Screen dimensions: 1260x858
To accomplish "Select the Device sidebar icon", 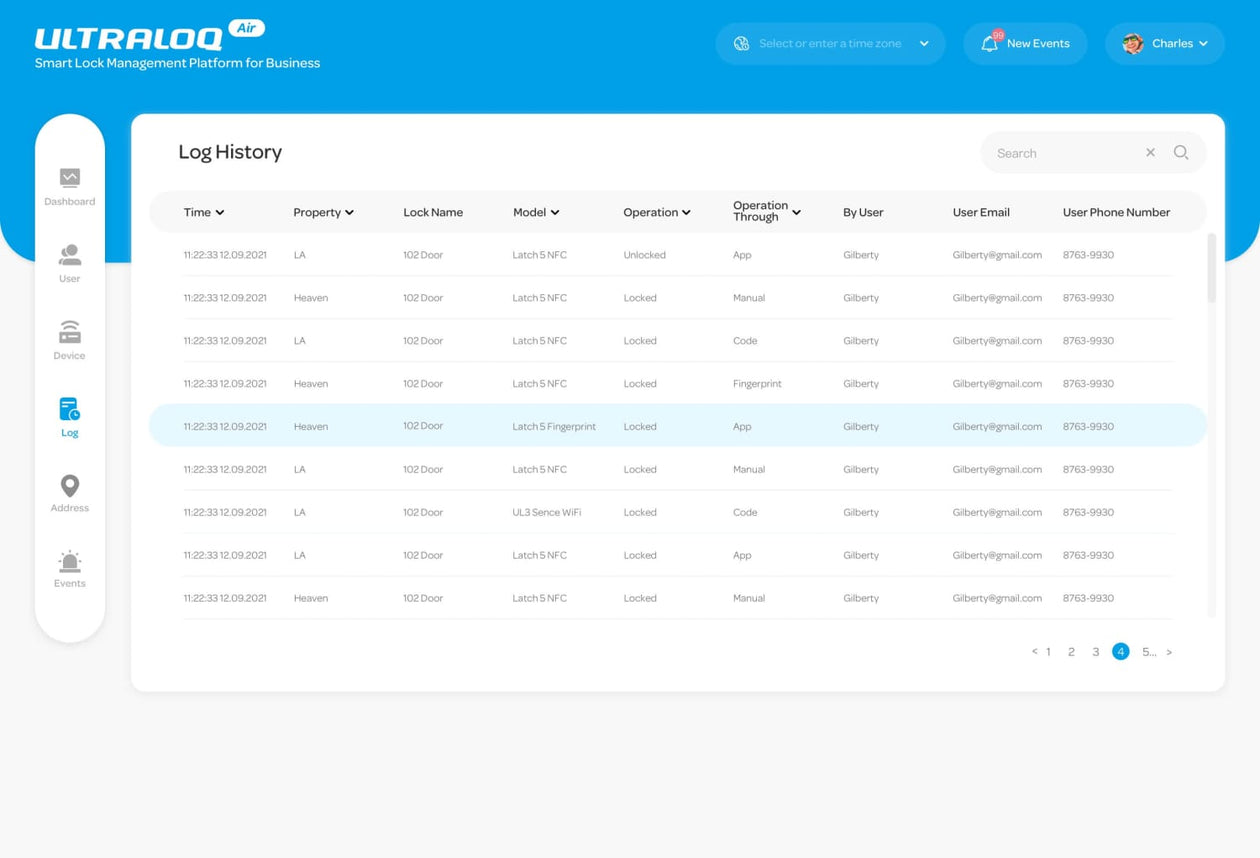I will coord(69,332).
